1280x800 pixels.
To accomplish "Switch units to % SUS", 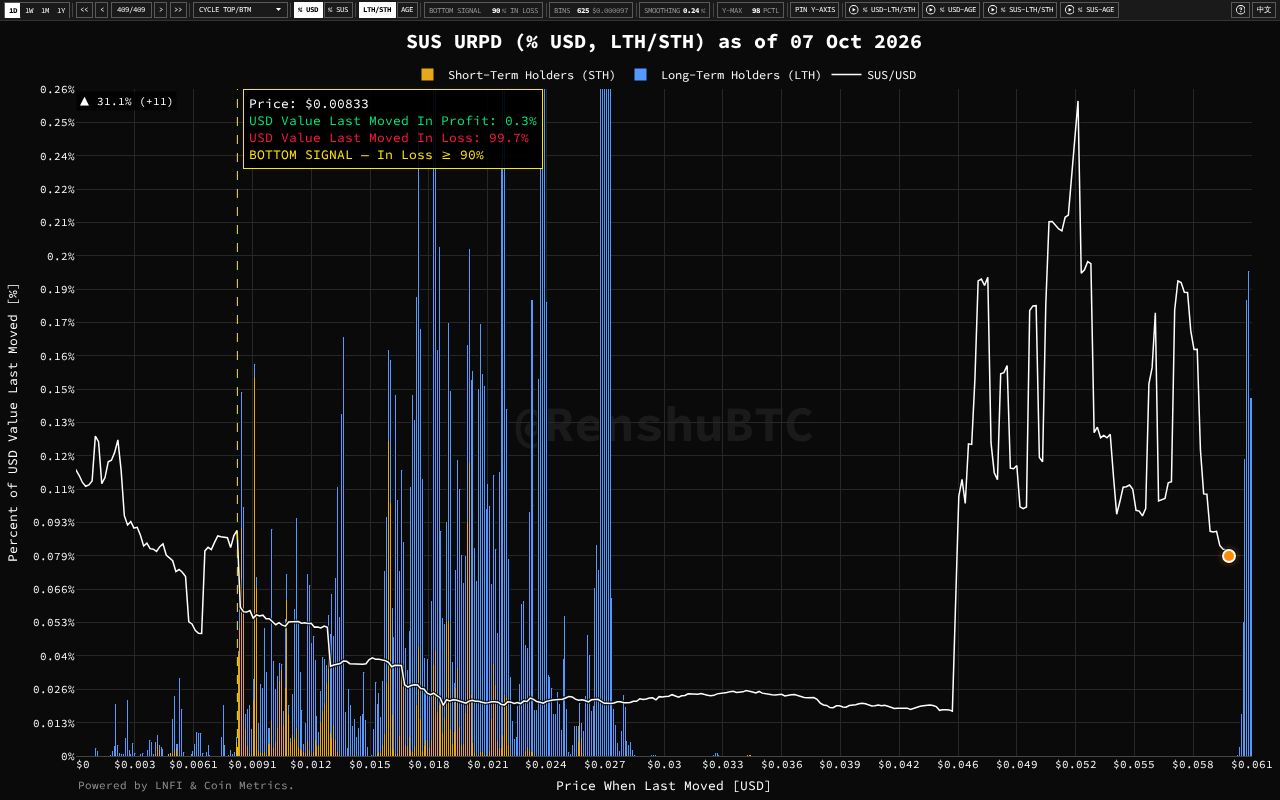I will point(338,10).
